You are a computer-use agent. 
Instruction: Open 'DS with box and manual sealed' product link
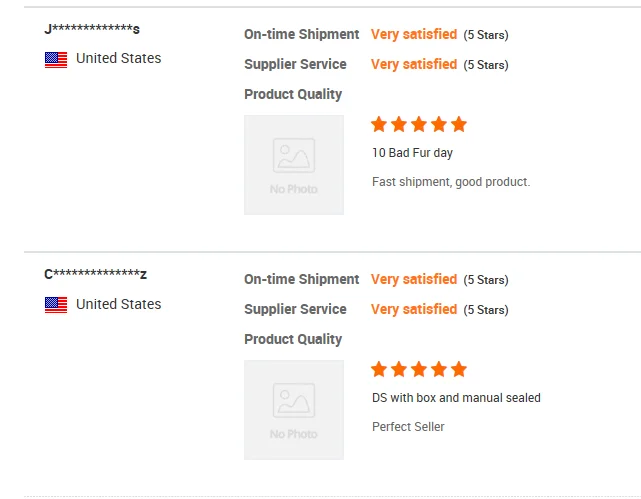point(456,398)
